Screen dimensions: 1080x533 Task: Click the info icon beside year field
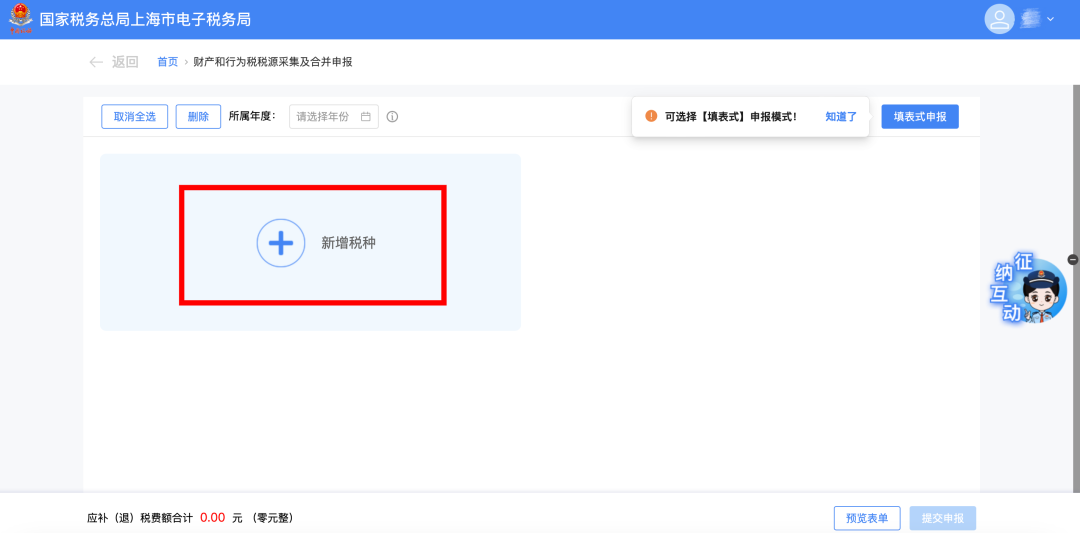pyautogui.click(x=392, y=116)
